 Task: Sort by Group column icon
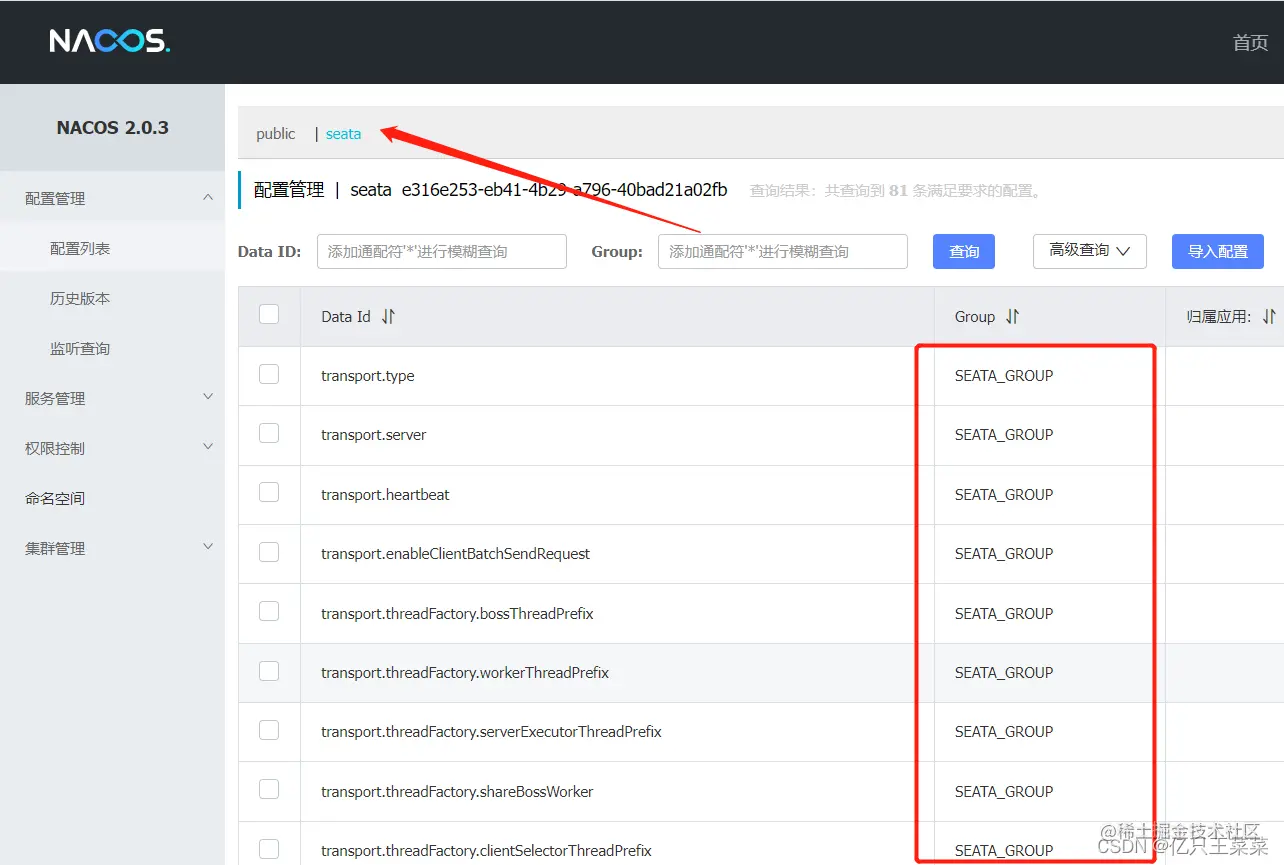pyautogui.click(x=1012, y=316)
